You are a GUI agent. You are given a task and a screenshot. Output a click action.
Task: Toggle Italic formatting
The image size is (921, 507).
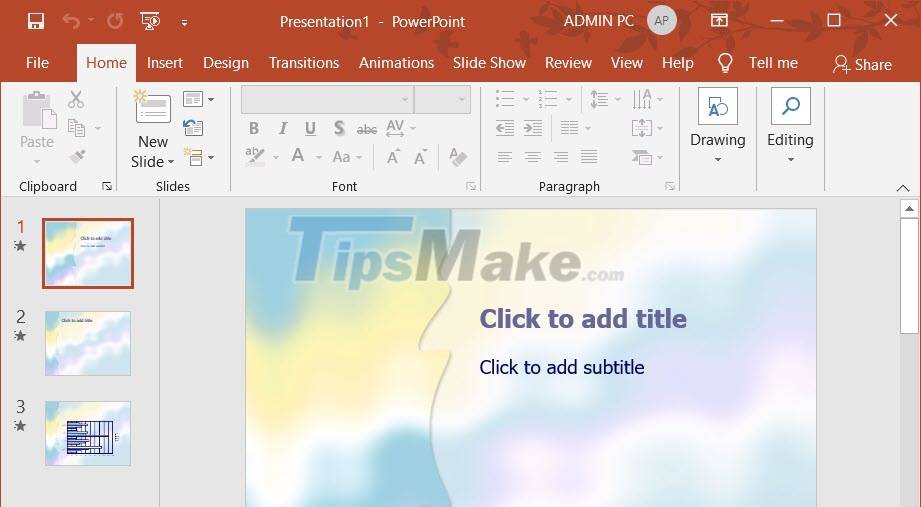[x=283, y=127]
